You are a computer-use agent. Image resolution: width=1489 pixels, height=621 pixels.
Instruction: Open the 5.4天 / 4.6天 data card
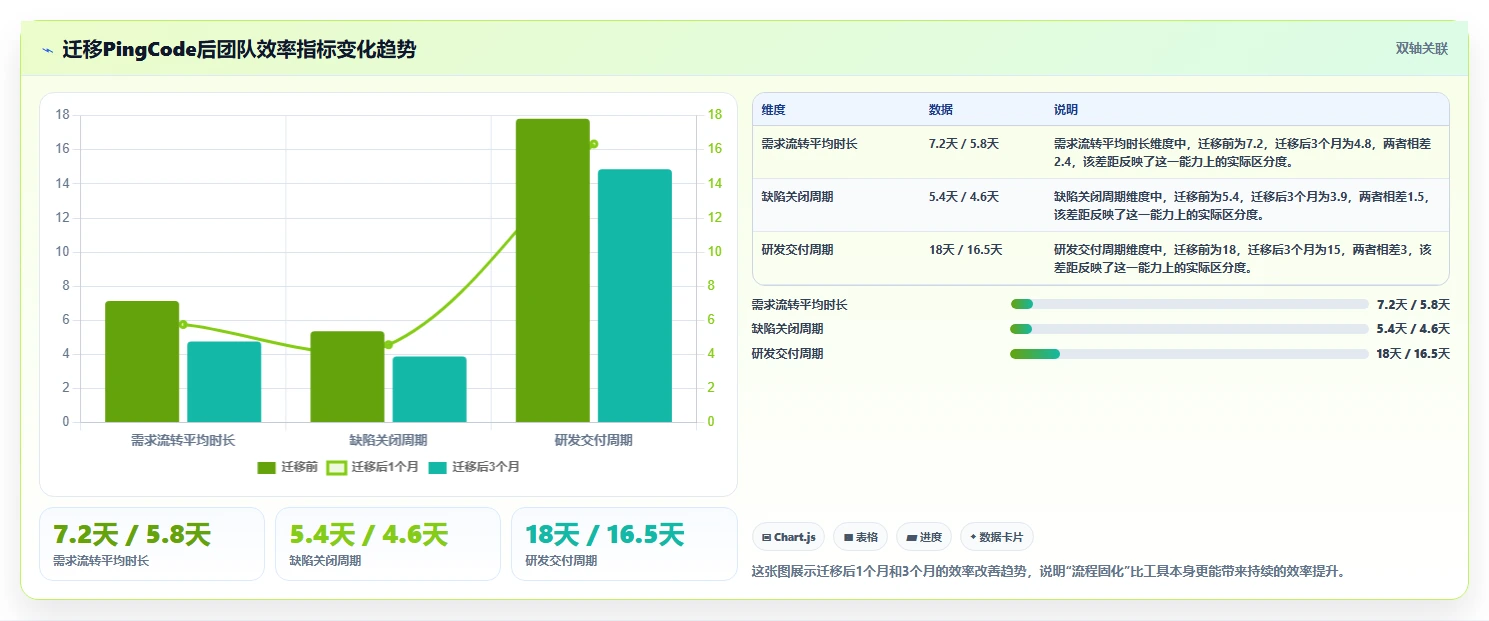388,544
